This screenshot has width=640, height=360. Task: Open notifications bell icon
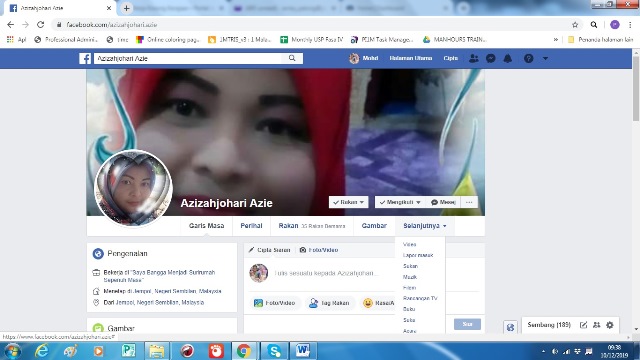coord(508,58)
